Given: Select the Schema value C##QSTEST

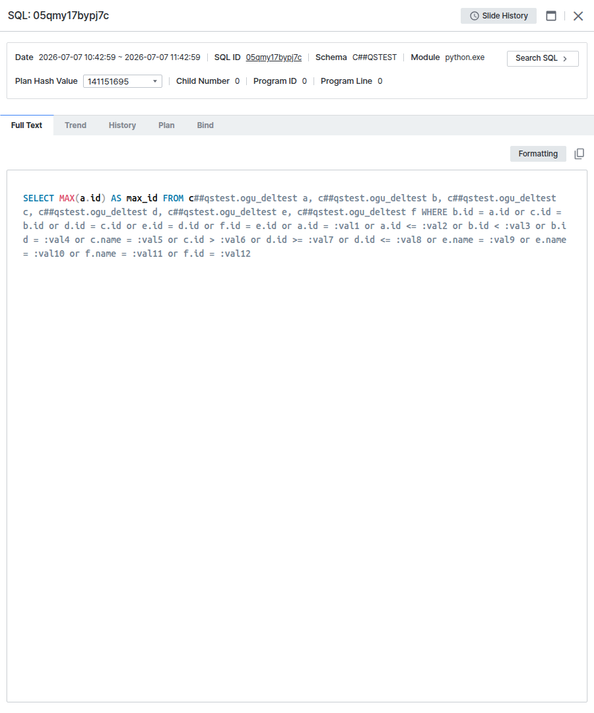Looking at the screenshot, I should tap(374, 57).
